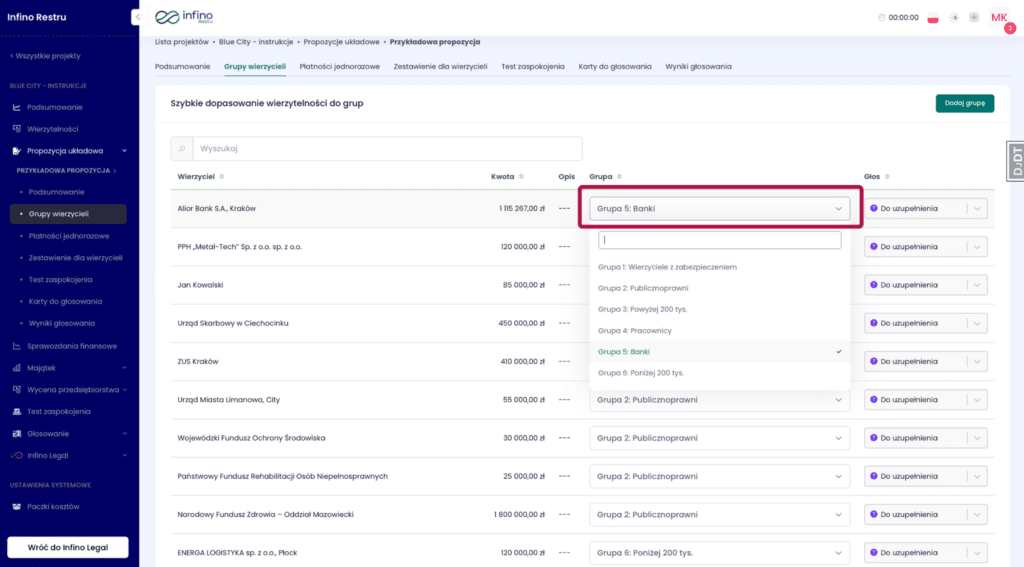Image resolution: width=1024 pixels, height=567 pixels.
Task: Open the Alior Bank group dropdown
Action: (x=719, y=209)
